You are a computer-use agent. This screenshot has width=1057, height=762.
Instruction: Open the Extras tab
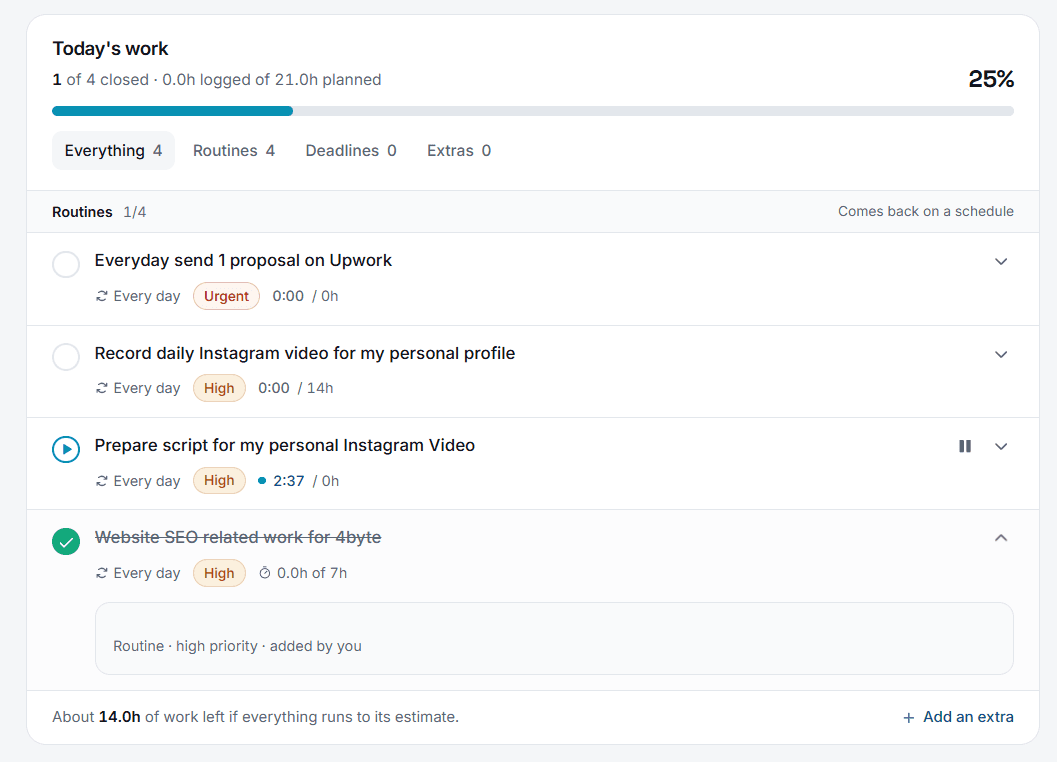(458, 150)
